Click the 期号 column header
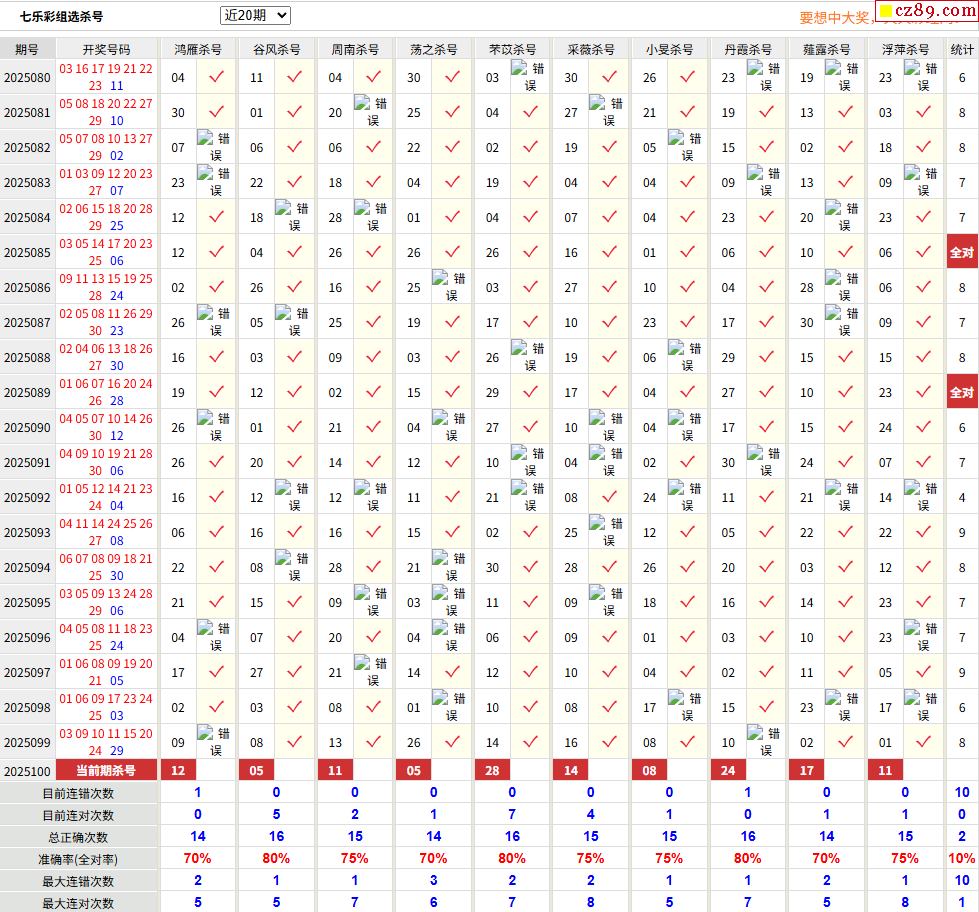979x912 pixels. (27, 49)
